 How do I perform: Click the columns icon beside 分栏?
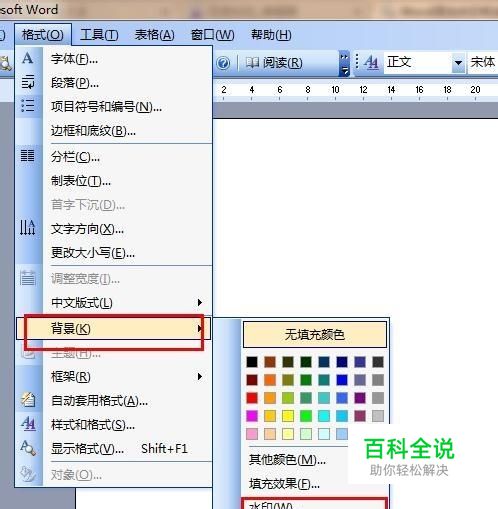[x=27, y=155]
